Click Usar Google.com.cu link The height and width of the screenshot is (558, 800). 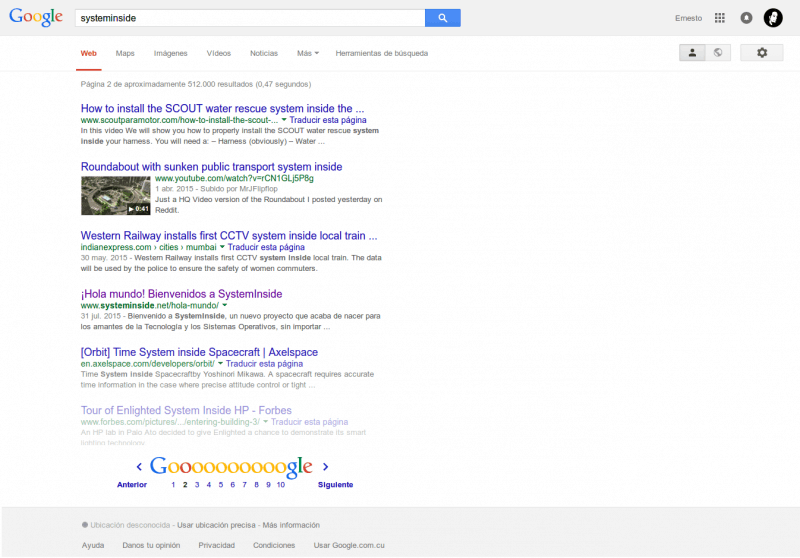click(x=349, y=545)
